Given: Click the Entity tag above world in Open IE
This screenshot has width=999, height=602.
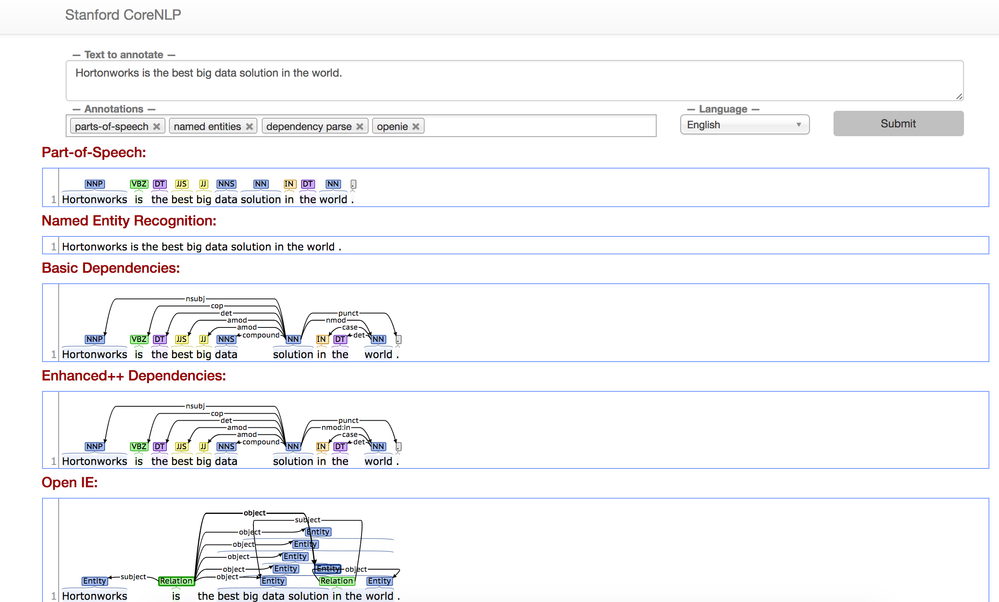Looking at the screenshot, I should 379,581.
